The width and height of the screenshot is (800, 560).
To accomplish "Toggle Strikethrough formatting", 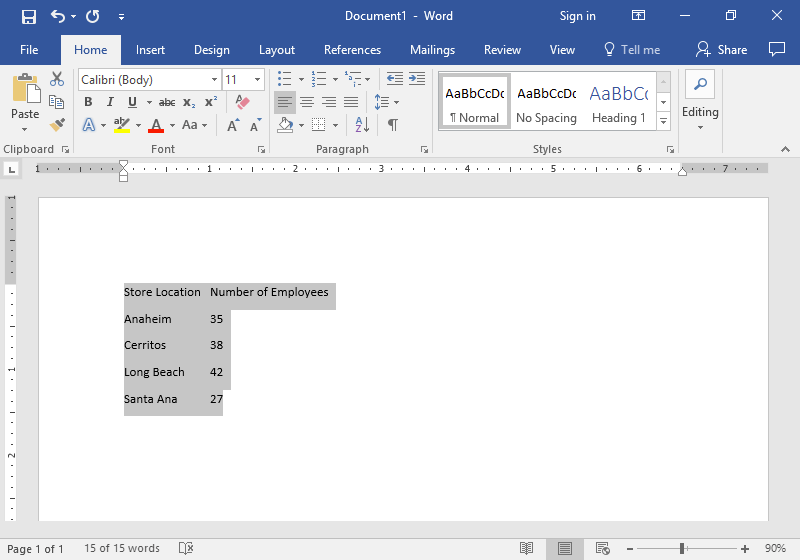I will [x=166, y=102].
